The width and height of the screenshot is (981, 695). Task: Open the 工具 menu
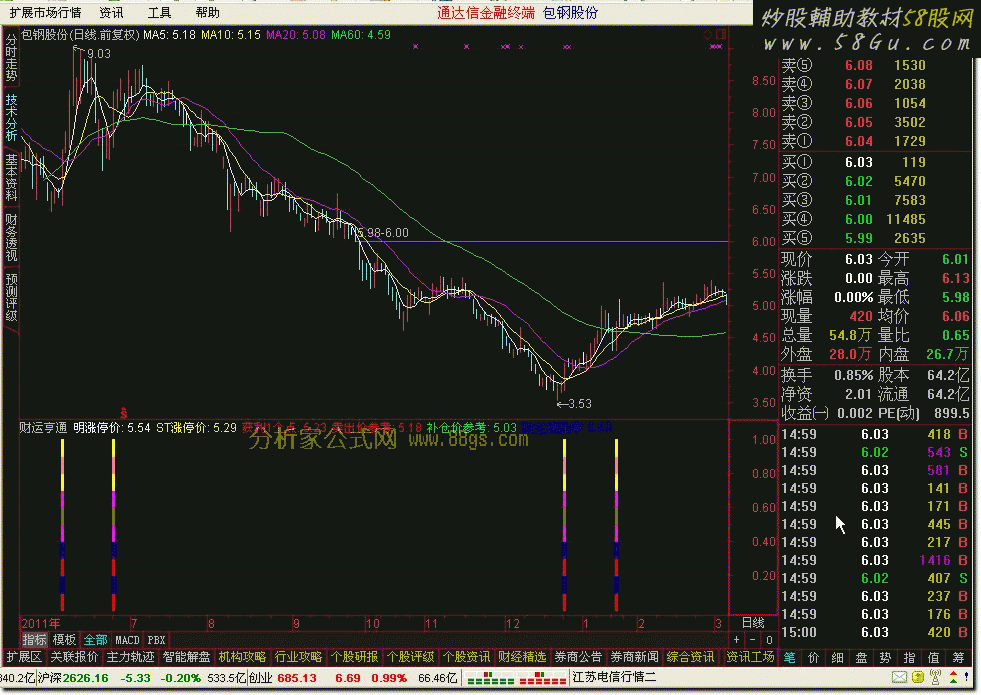[x=159, y=13]
